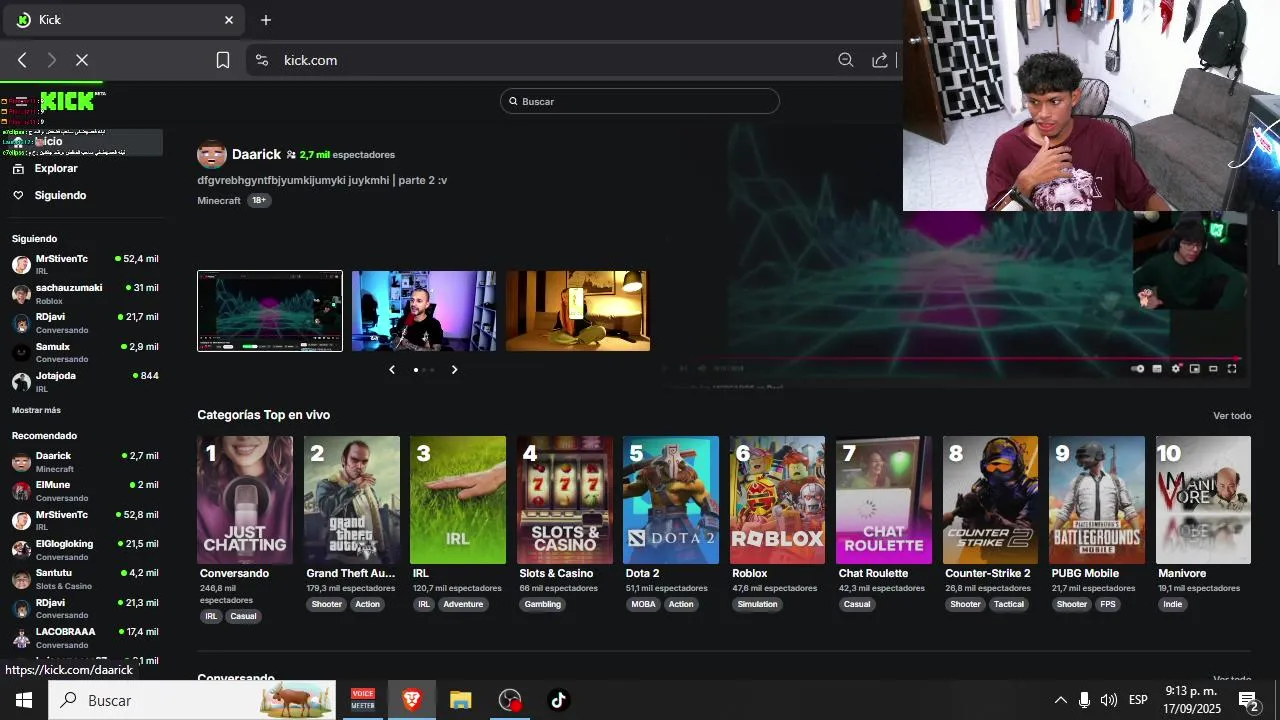Open Daarick's channel from featured header
1280x720 pixels.
[x=256, y=154]
